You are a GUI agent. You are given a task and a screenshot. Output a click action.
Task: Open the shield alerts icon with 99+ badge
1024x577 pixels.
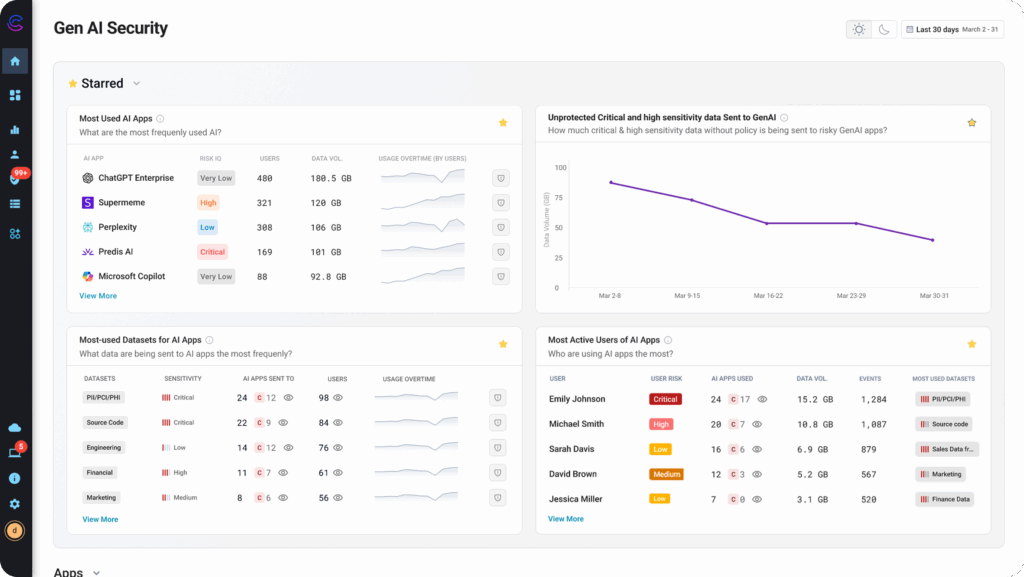click(15, 180)
